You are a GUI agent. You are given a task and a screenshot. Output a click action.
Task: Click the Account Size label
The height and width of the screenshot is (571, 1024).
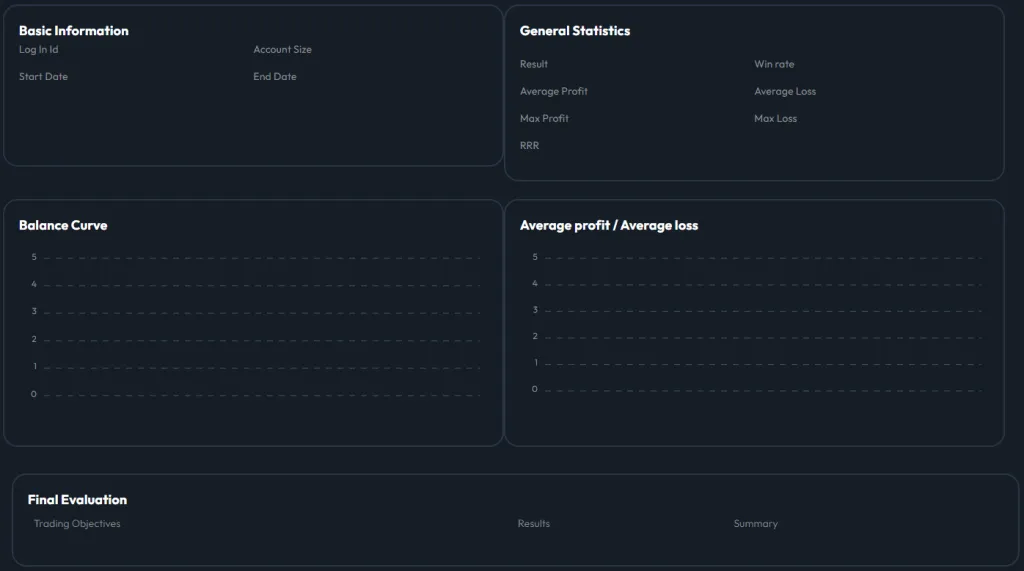coord(282,50)
